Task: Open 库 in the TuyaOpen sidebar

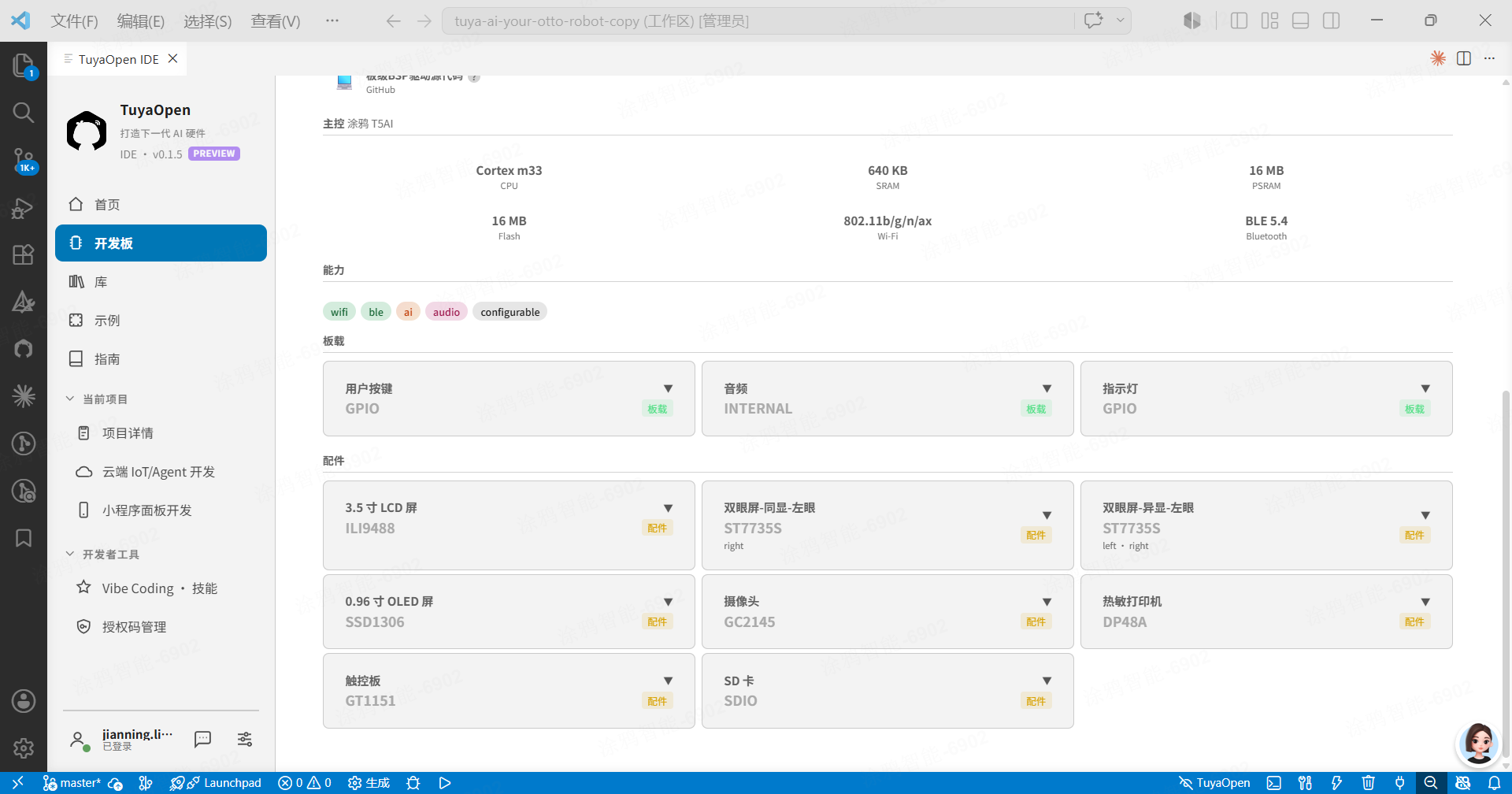Action: pos(161,282)
